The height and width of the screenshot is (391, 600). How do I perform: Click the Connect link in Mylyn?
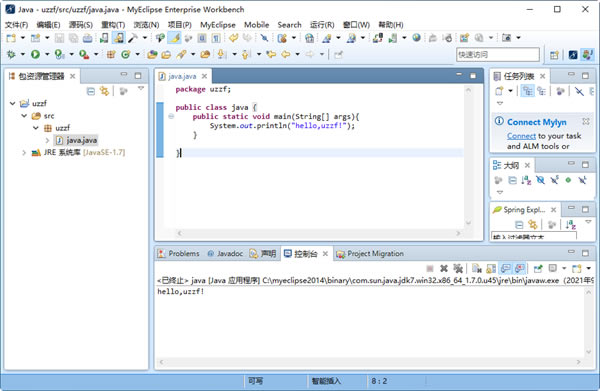(x=521, y=136)
